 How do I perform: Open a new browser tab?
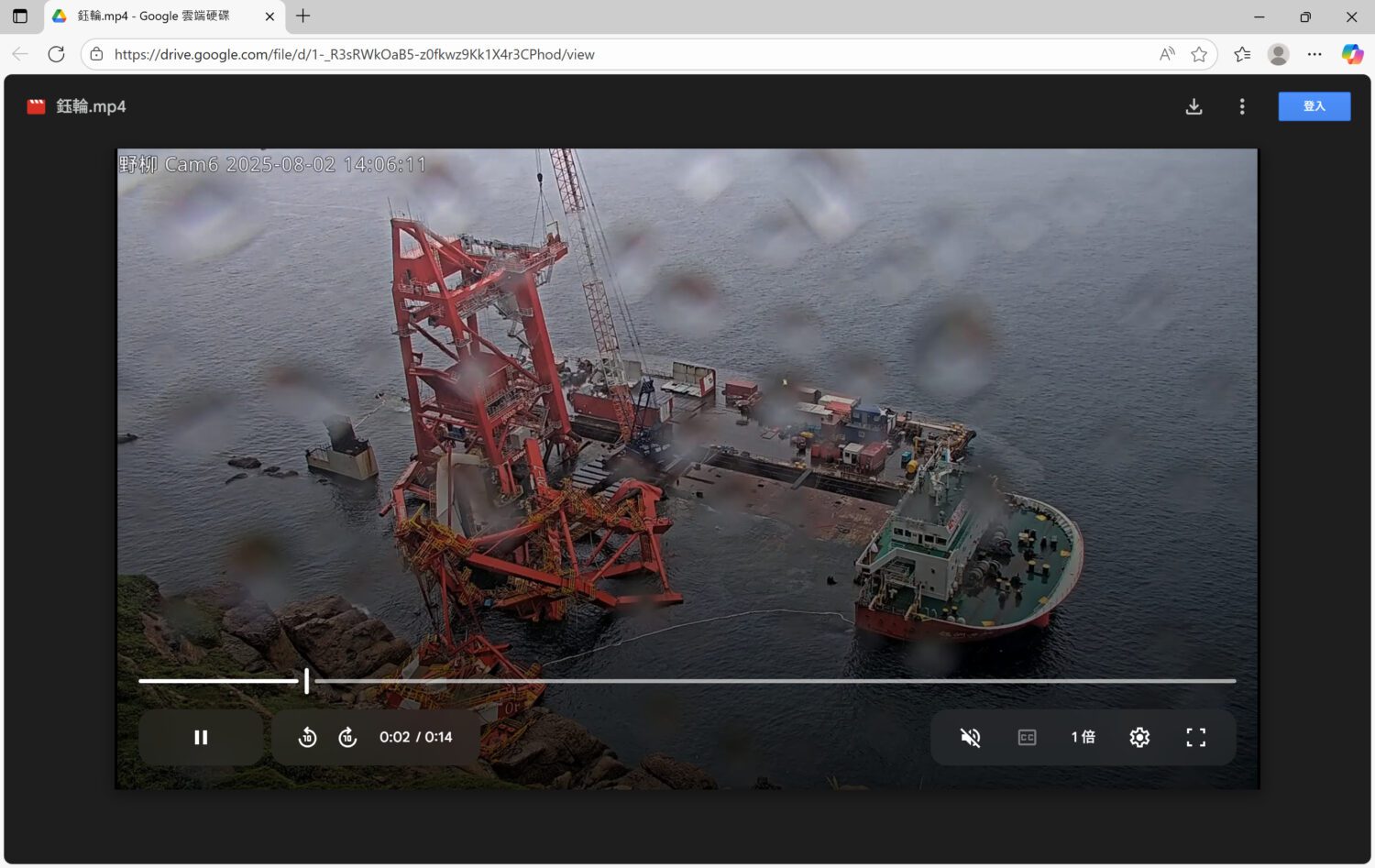pos(302,16)
